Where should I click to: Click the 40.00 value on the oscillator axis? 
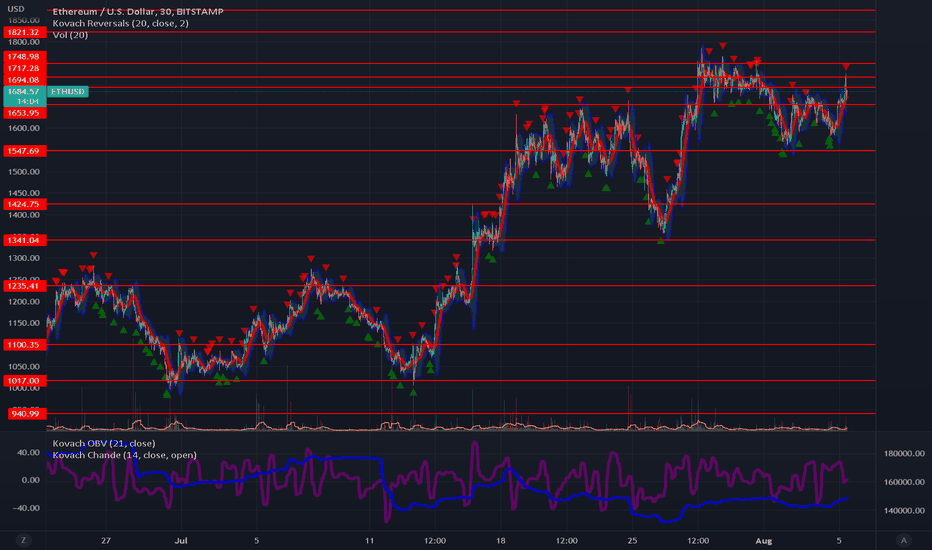[x=29, y=452]
